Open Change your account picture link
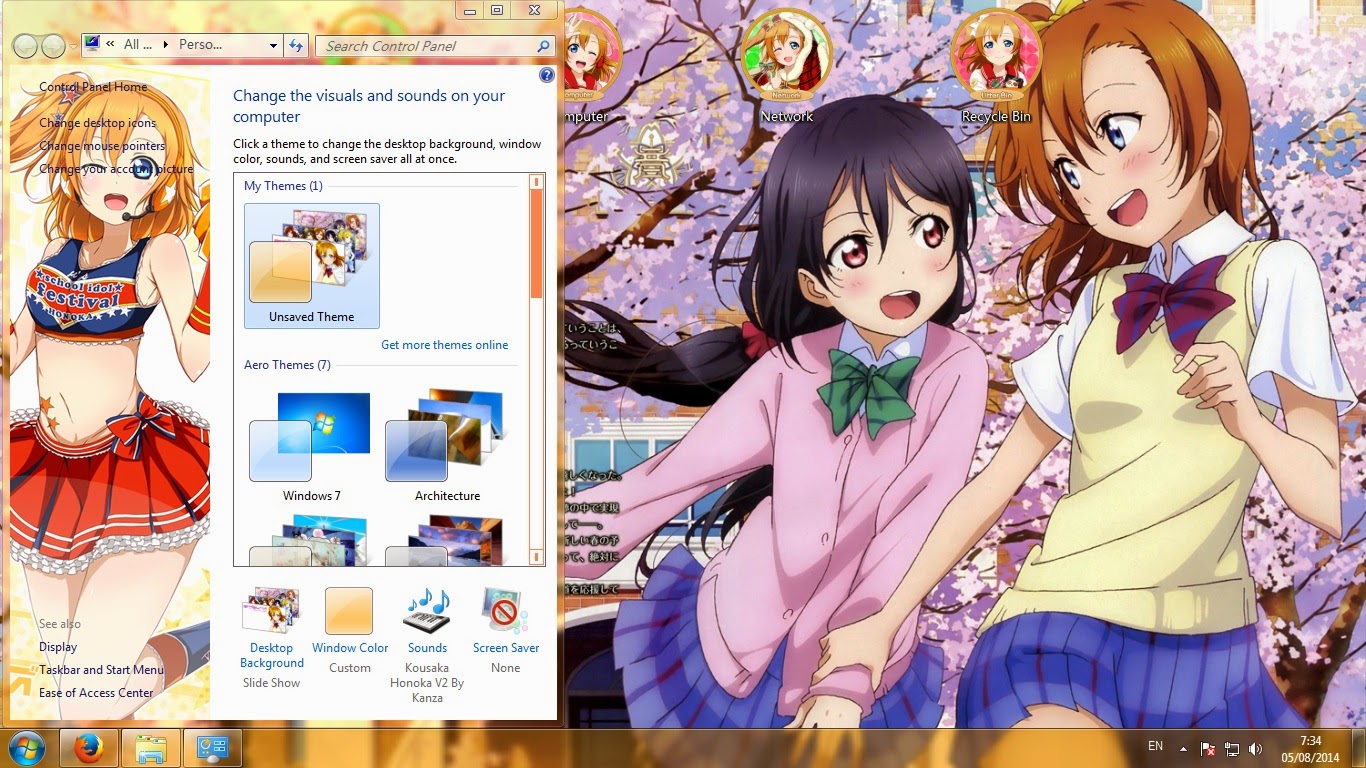 click(116, 169)
